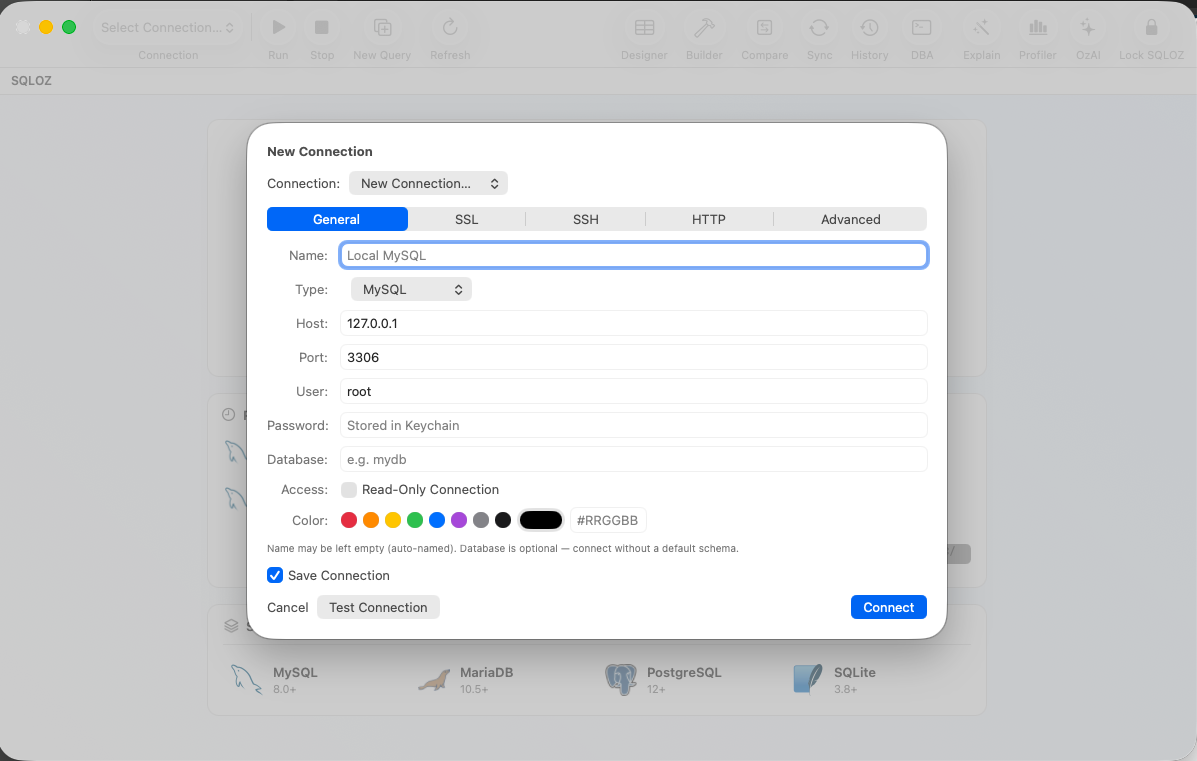Click the Port field showing 3306
This screenshot has width=1197, height=761.
(634, 357)
